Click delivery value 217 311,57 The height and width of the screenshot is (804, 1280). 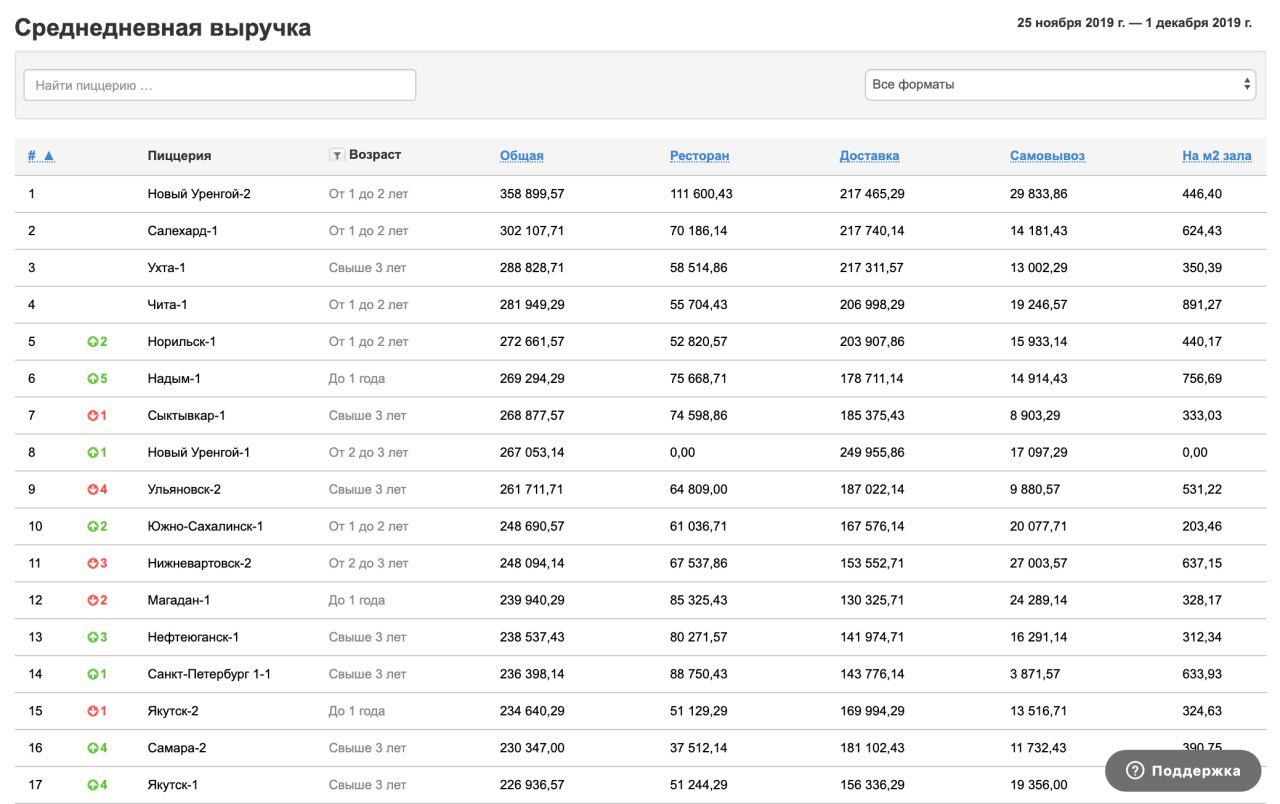[x=872, y=268]
